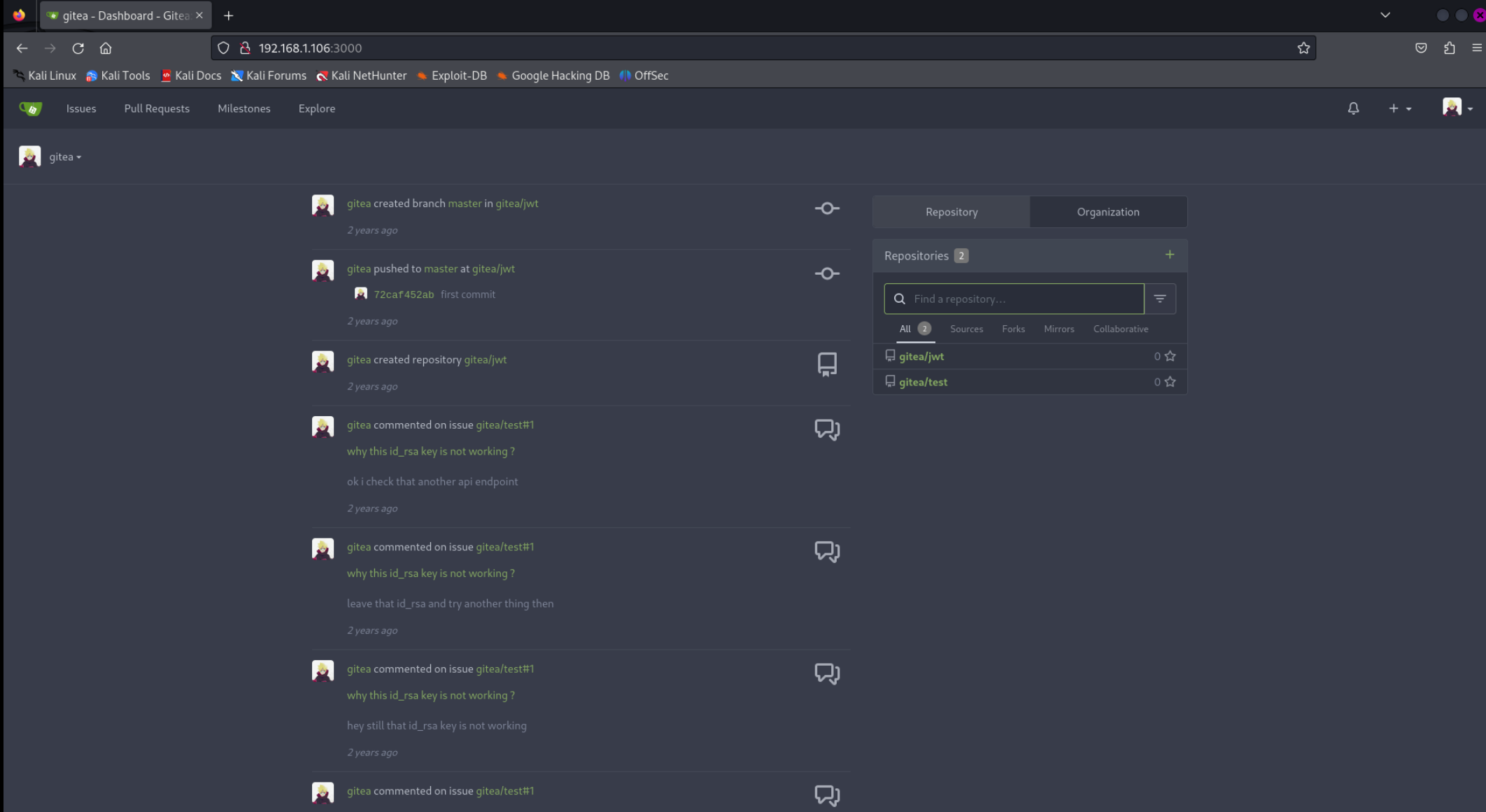Select the Forks filter

click(1013, 329)
